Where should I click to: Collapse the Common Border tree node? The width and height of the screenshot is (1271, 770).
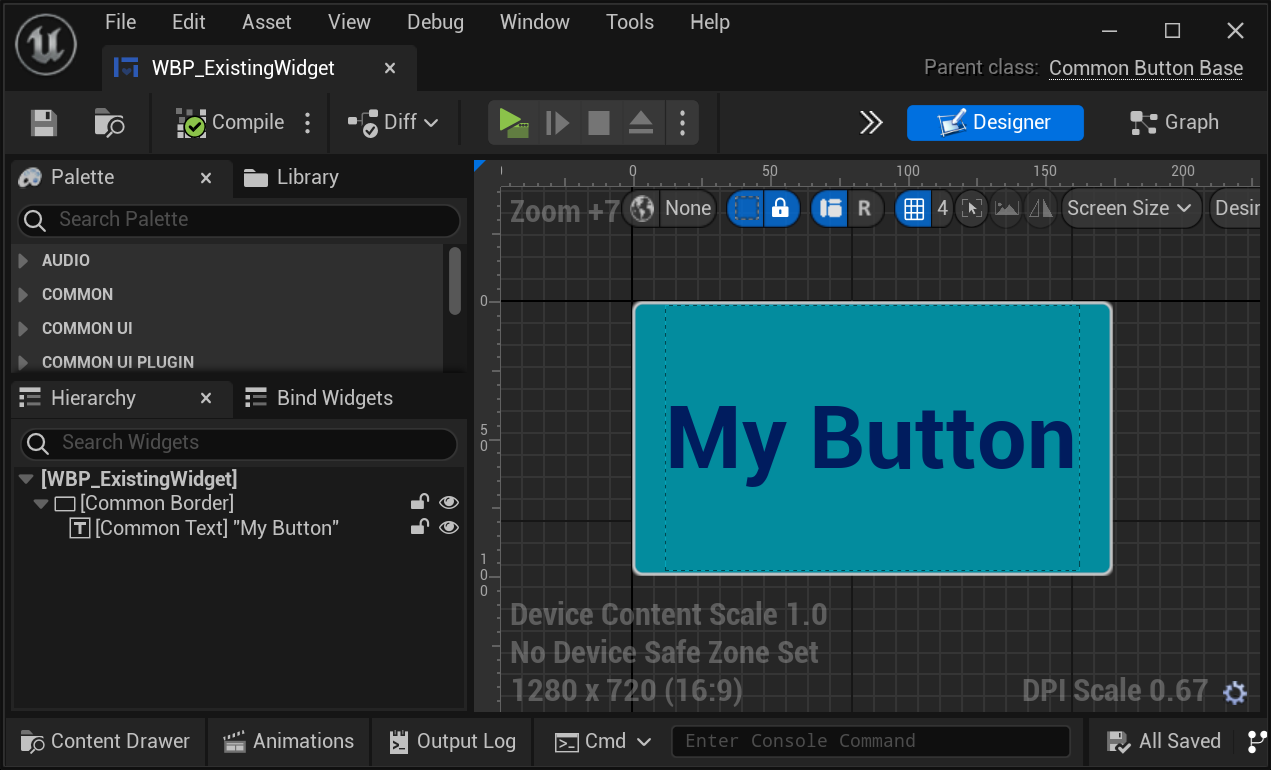tap(41, 504)
